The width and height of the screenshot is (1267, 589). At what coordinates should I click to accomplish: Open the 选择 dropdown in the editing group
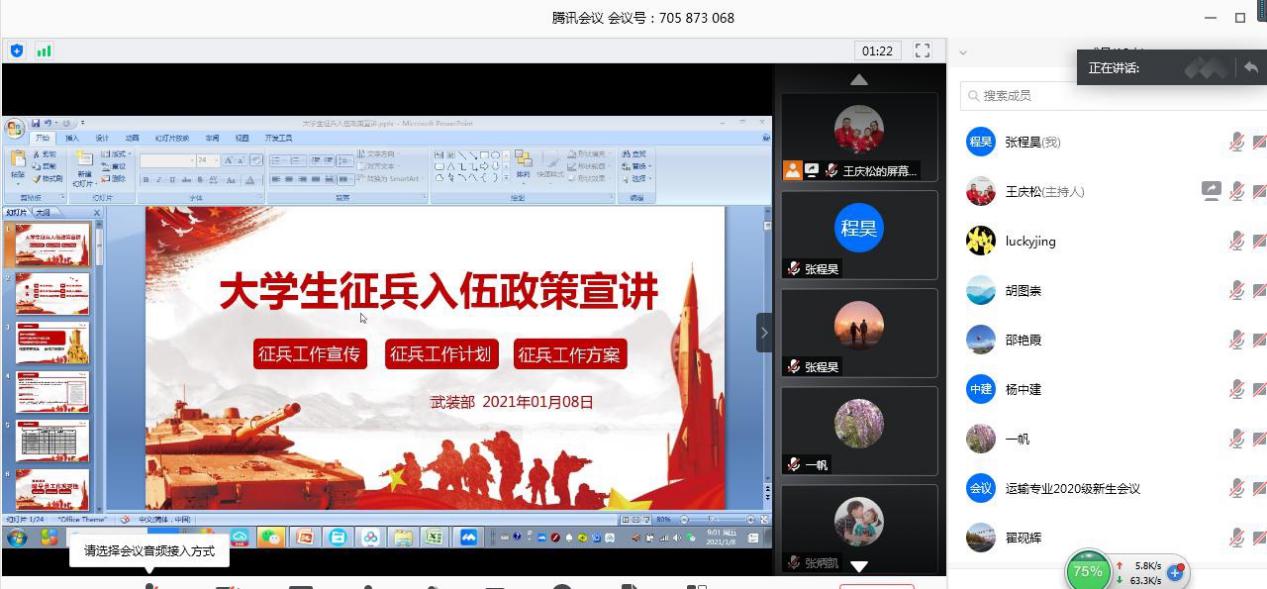click(634, 178)
